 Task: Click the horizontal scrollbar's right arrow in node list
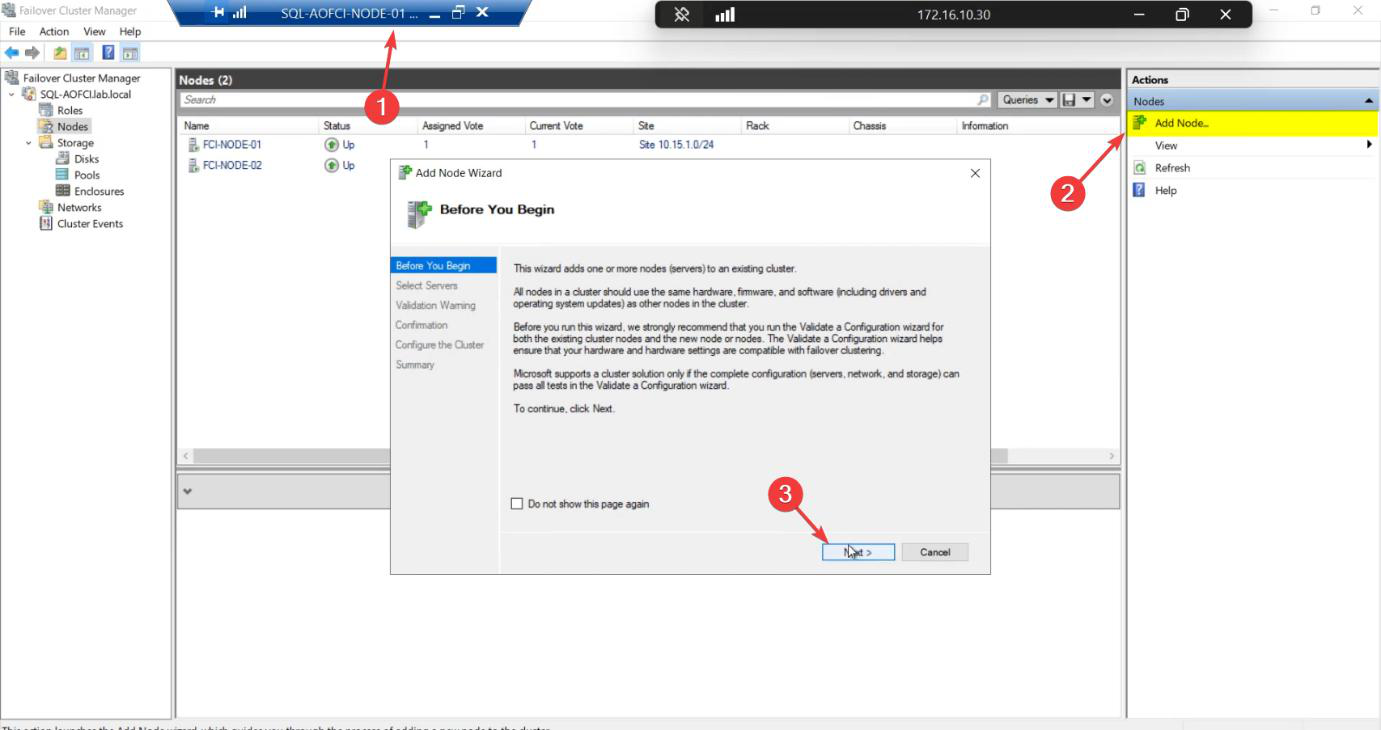1111,456
